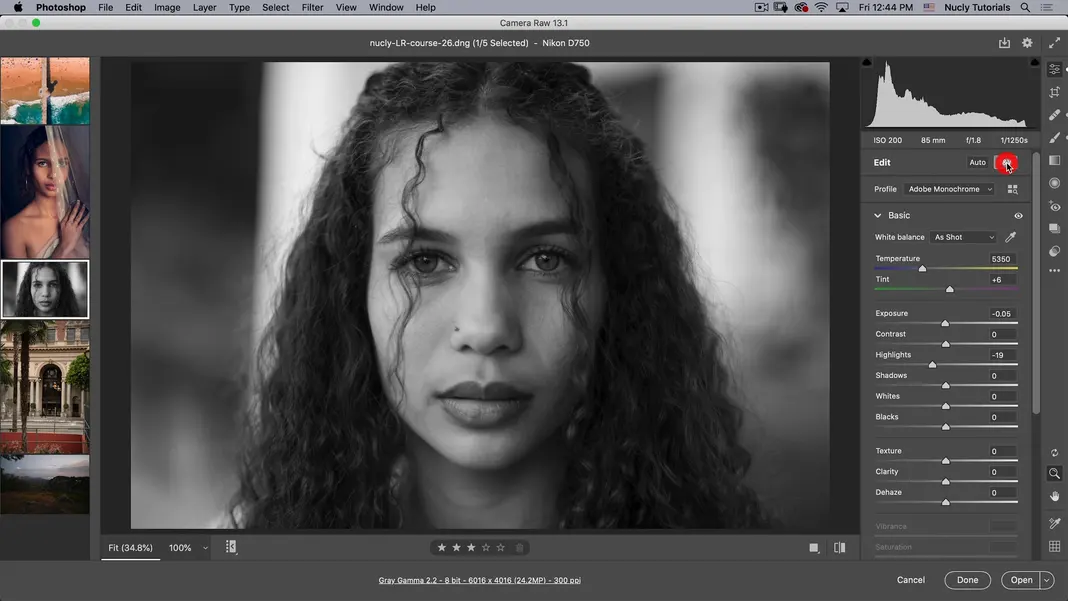Open the File menu
Image resolution: width=1068 pixels, height=601 pixels.
(x=106, y=7)
